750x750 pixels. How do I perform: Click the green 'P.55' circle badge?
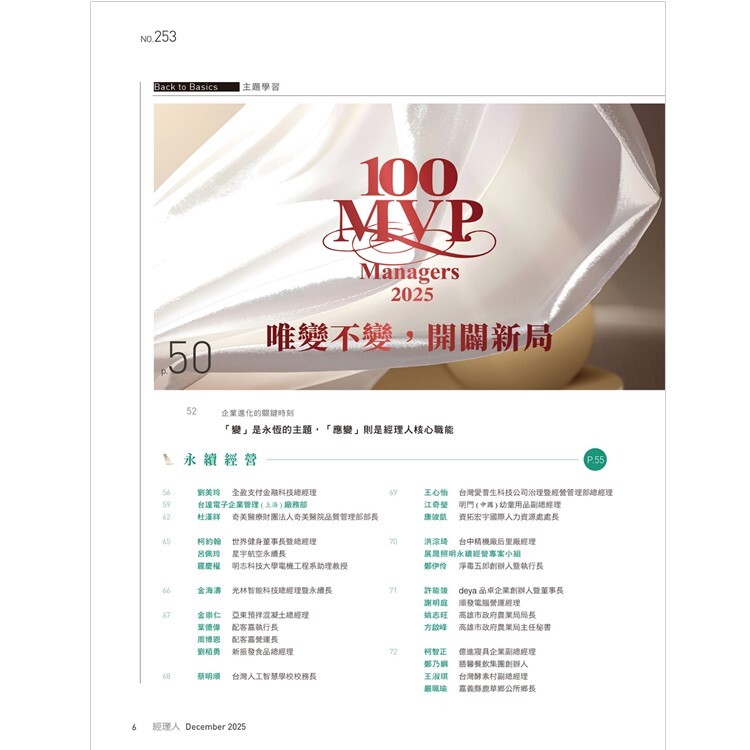tap(595, 460)
